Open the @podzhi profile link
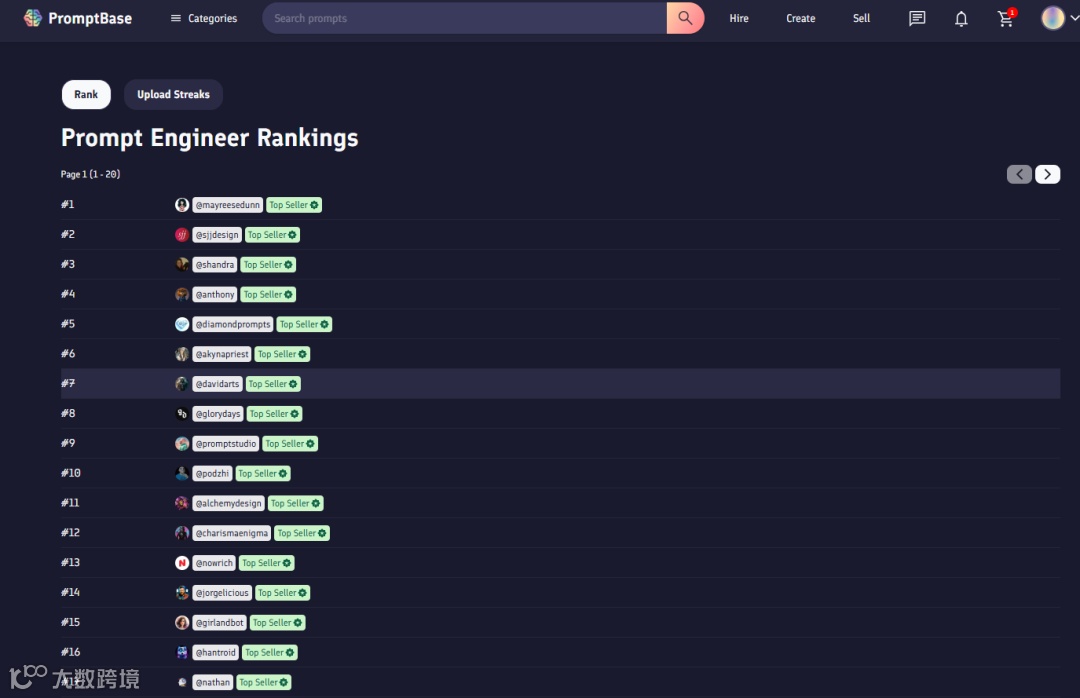Image resolution: width=1080 pixels, height=698 pixels. click(x=212, y=473)
